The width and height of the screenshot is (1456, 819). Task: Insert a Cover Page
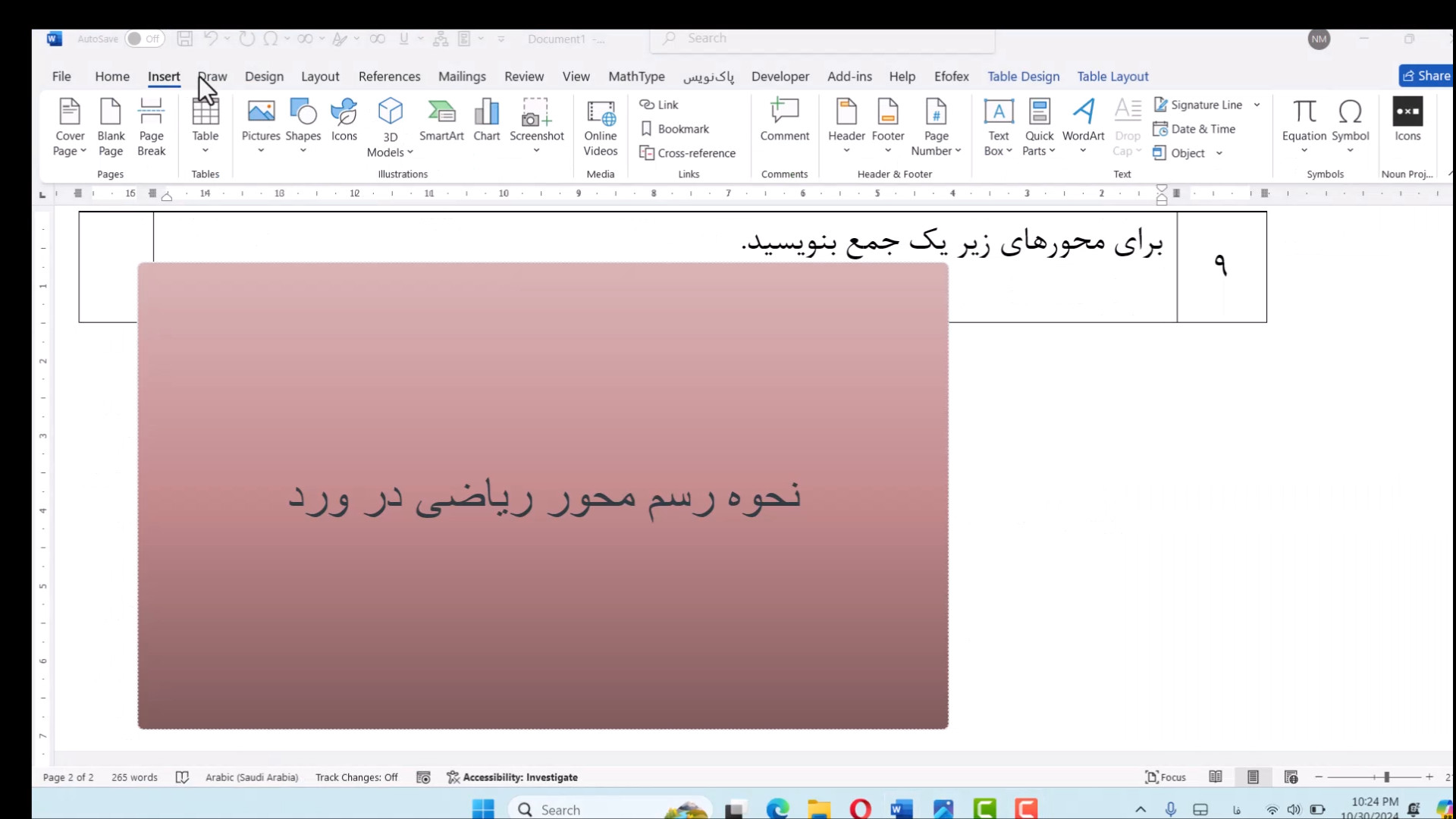coord(69,127)
